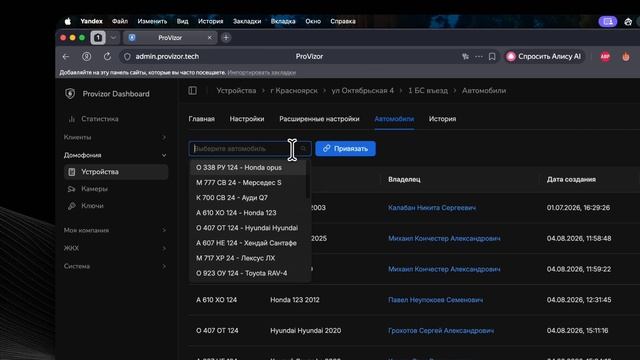Viewport: 640px width, 360px height.
Task: Click Импортировать закладки link
Action: (262, 73)
